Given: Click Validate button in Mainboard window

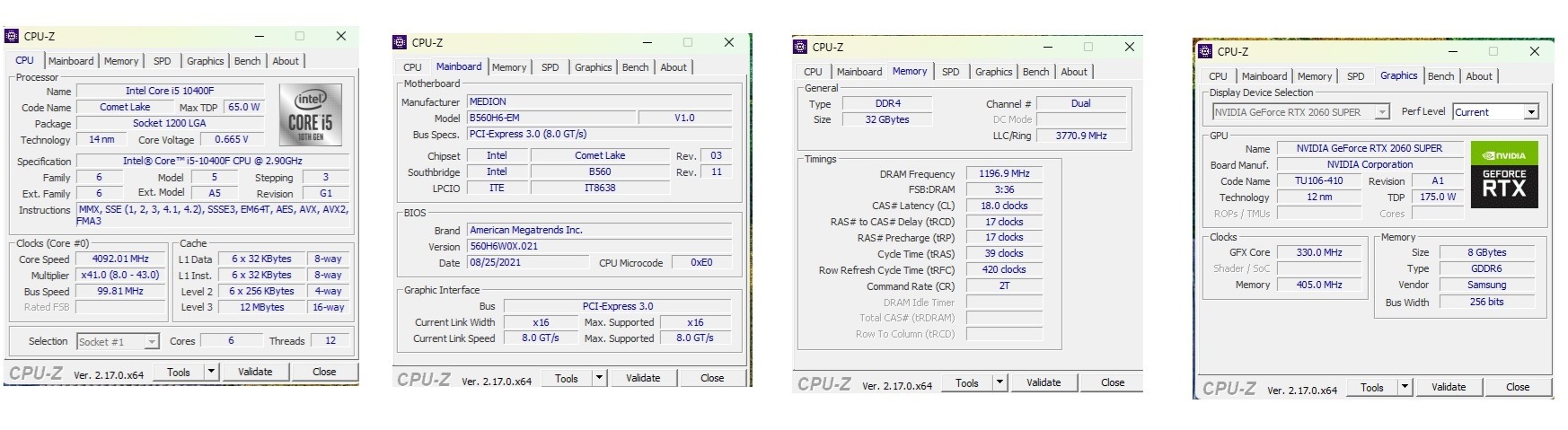Looking at the screenshot, I should [643, 378].
